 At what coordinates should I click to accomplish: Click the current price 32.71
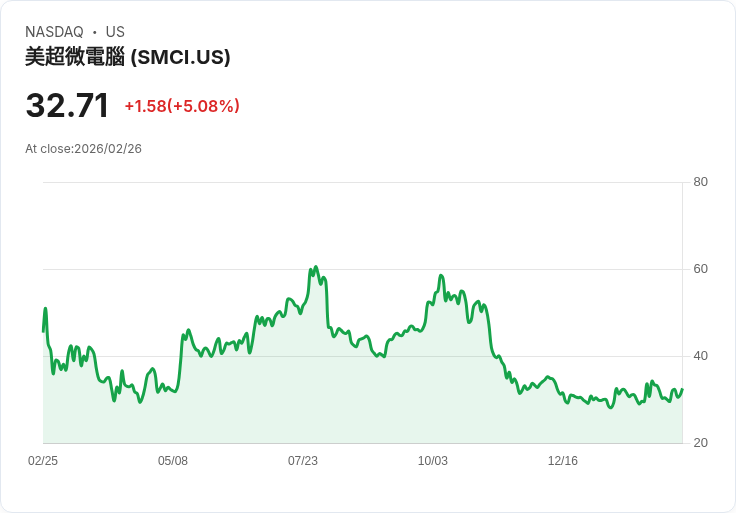click(x=67, y=105)
